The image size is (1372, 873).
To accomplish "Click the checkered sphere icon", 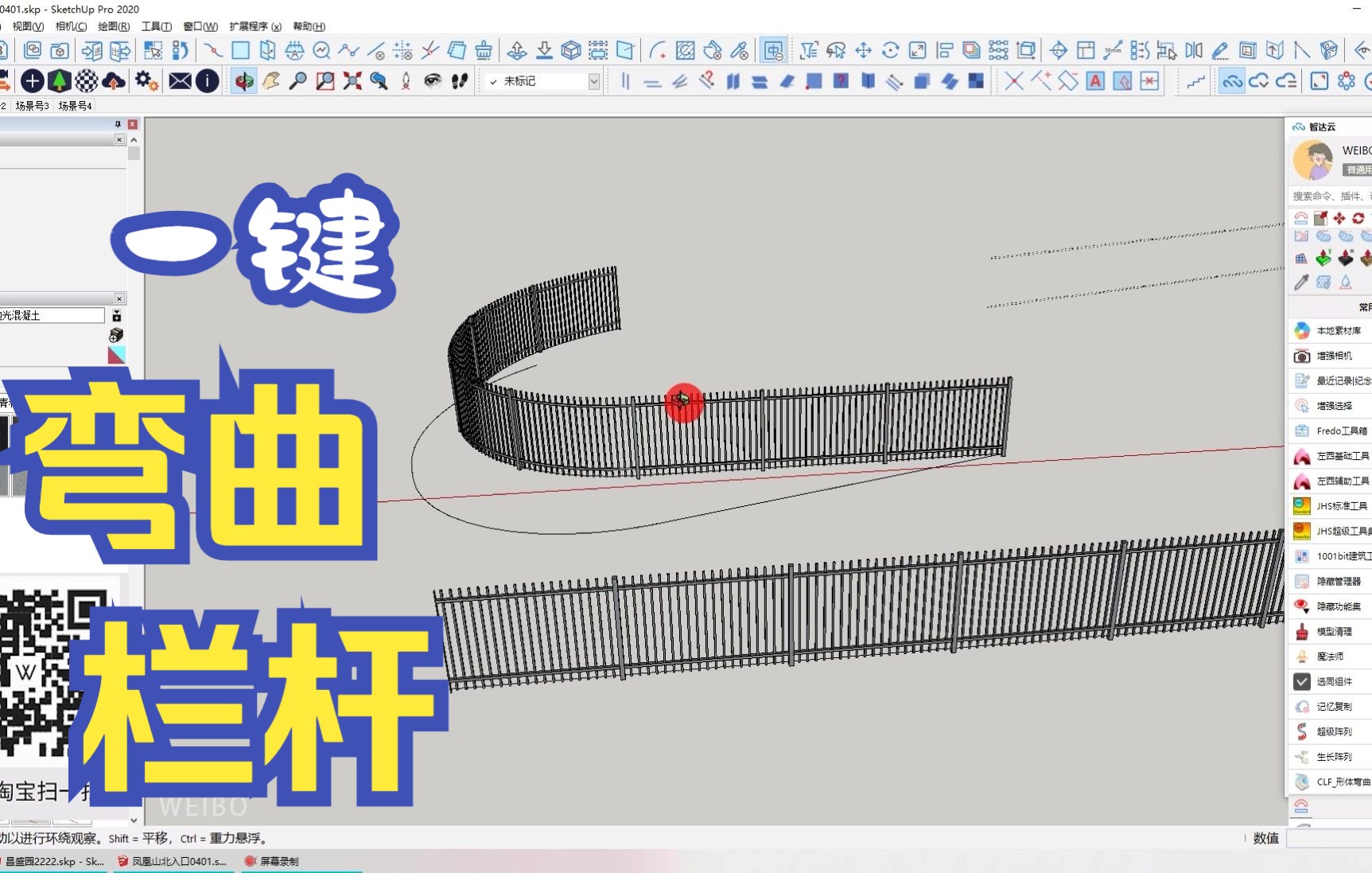I will [x=86, y=80].
